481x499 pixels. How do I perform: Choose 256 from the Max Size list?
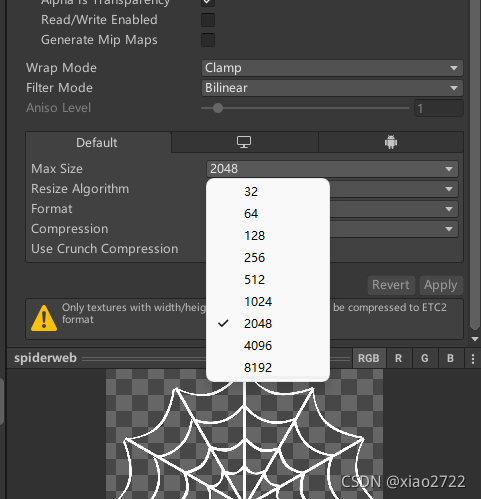click(x=268, y=258)
